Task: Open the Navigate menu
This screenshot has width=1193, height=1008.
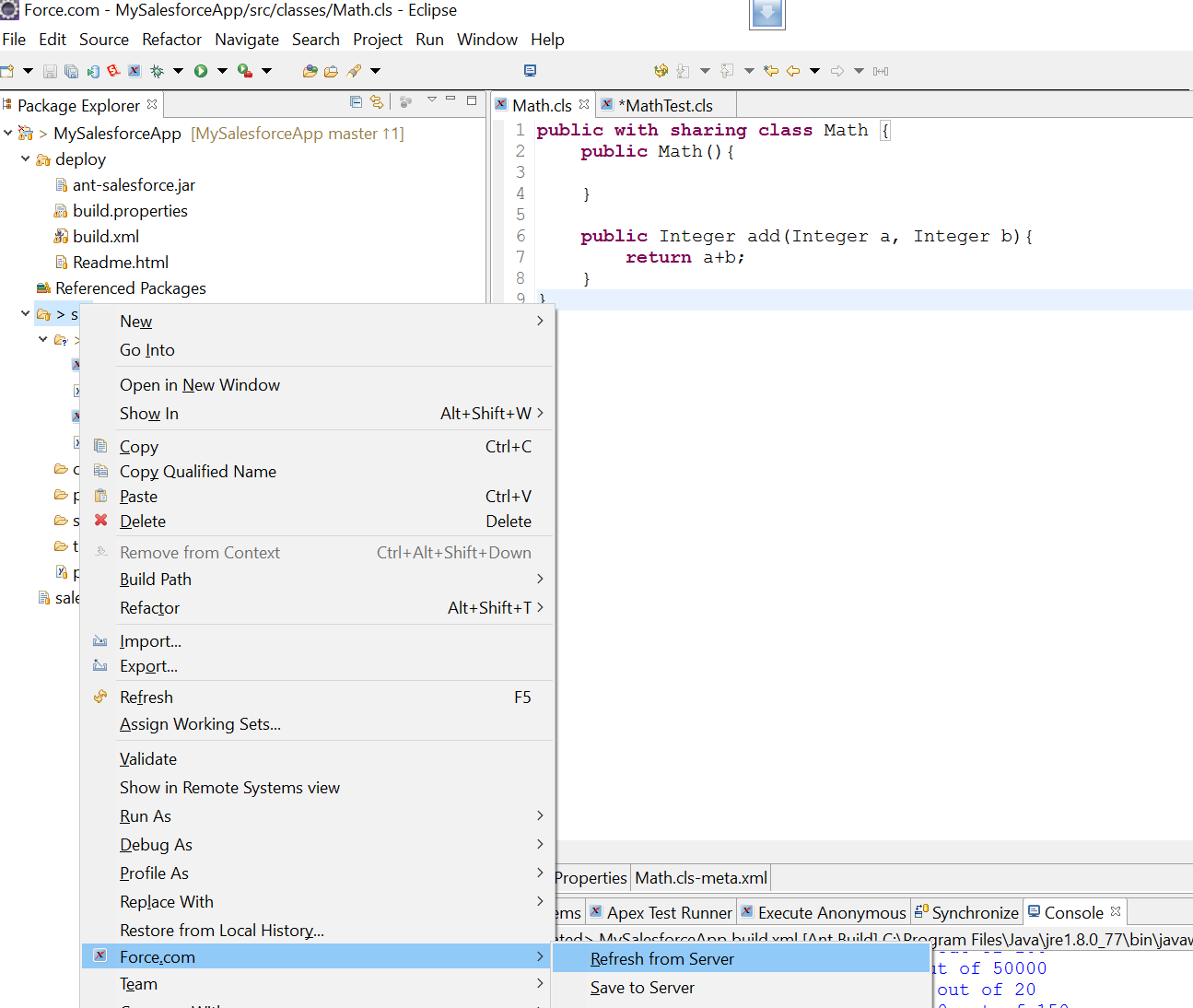Action: 247,40
